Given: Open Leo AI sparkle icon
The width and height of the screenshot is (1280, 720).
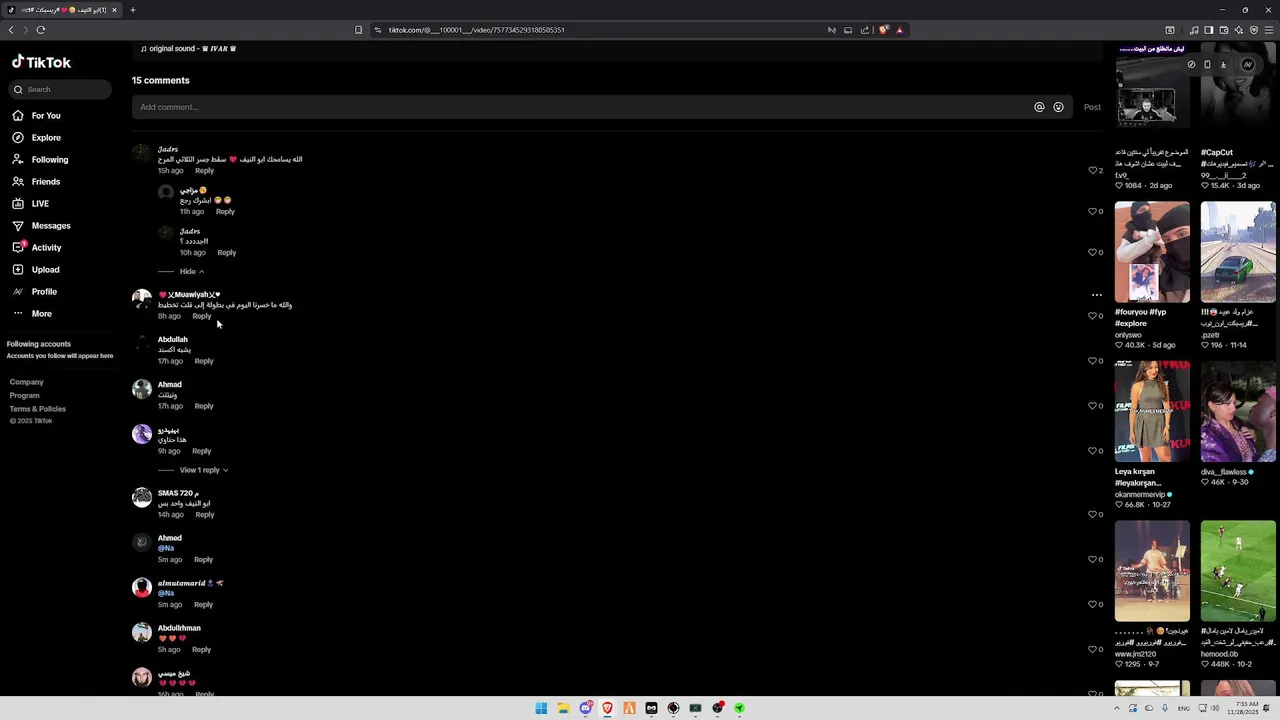Looking at the screenshot, I should tap(1238, 30).
